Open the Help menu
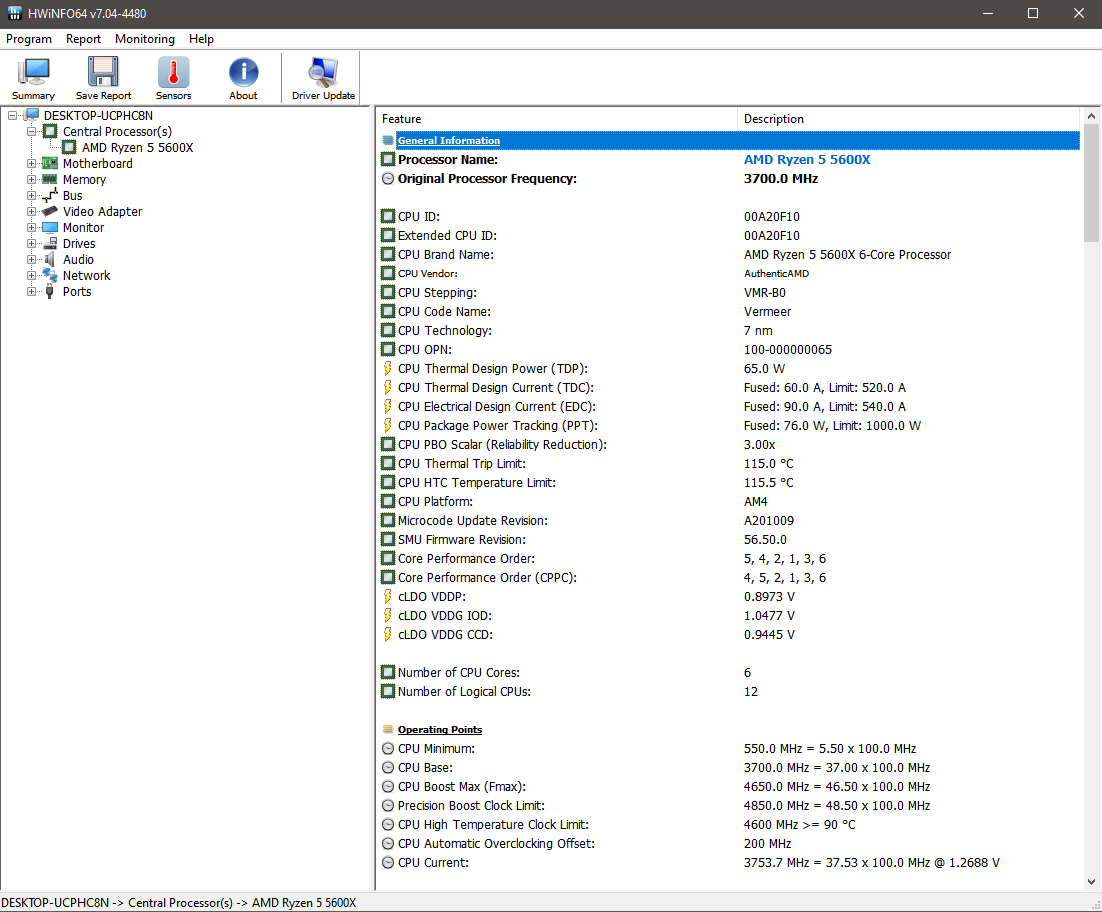 pos(201,39)
